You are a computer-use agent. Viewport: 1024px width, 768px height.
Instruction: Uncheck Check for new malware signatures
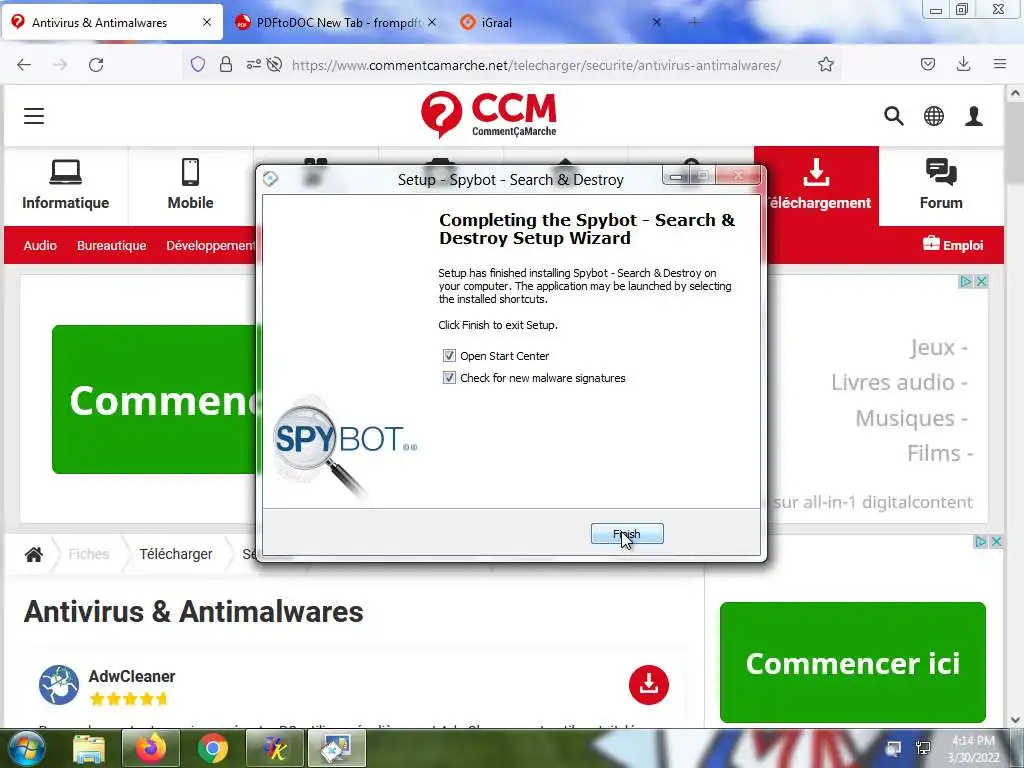pyautogui.click(x=449, y=378)
